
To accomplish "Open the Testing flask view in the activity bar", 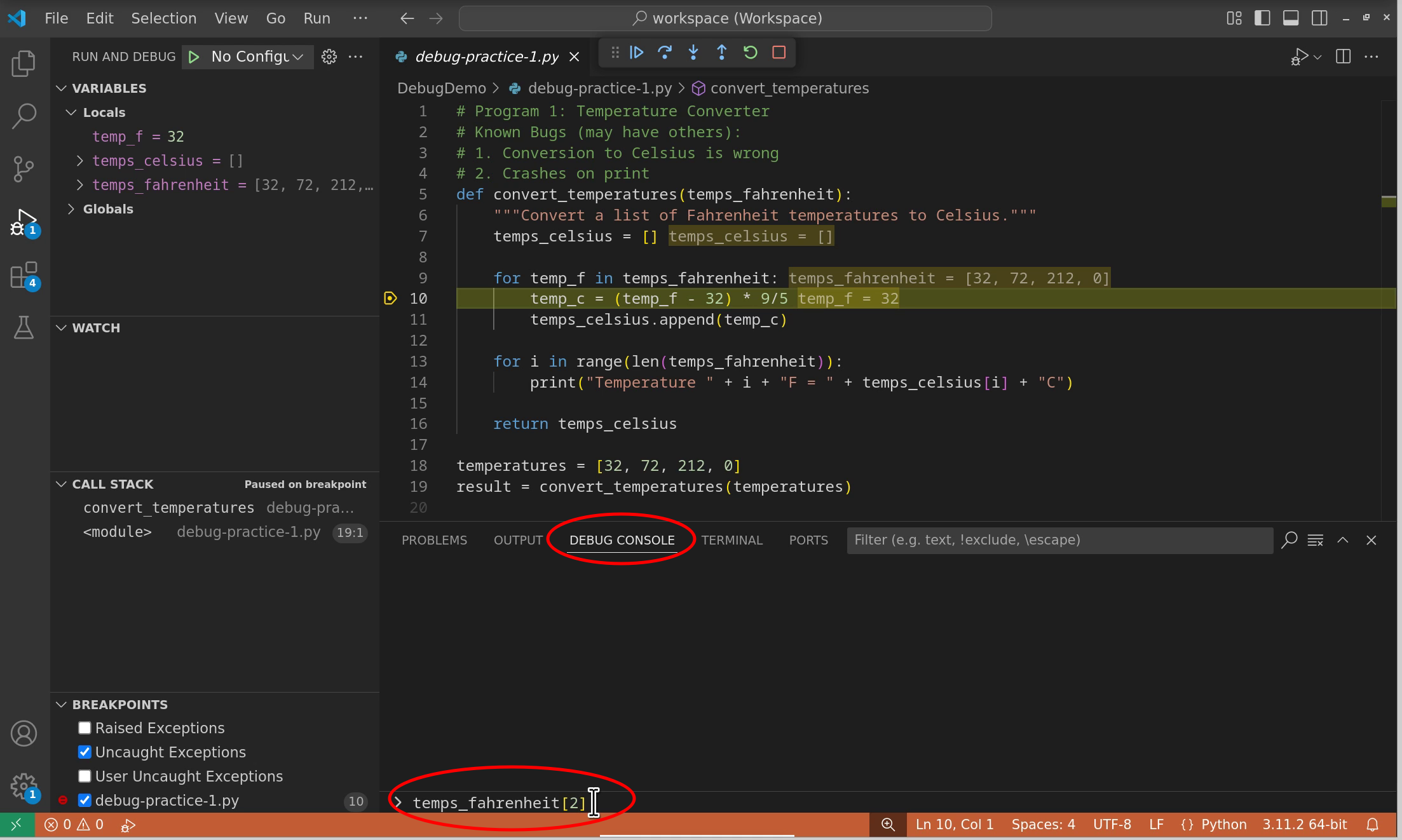I will 24,327.
